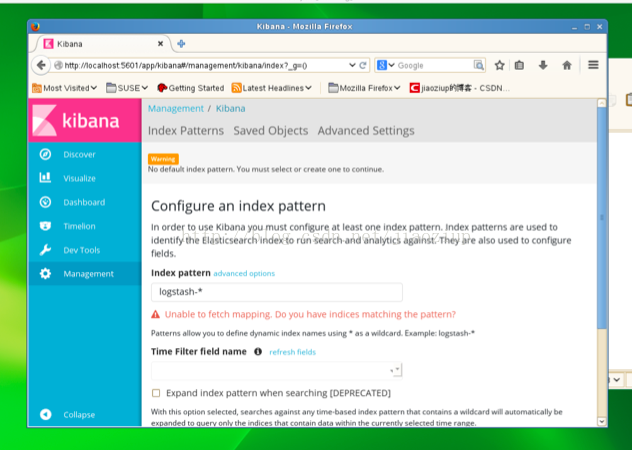Screen dimensions: 632x450
Task: Click the Kibana breadcrumb link
Action: point(231,108)
